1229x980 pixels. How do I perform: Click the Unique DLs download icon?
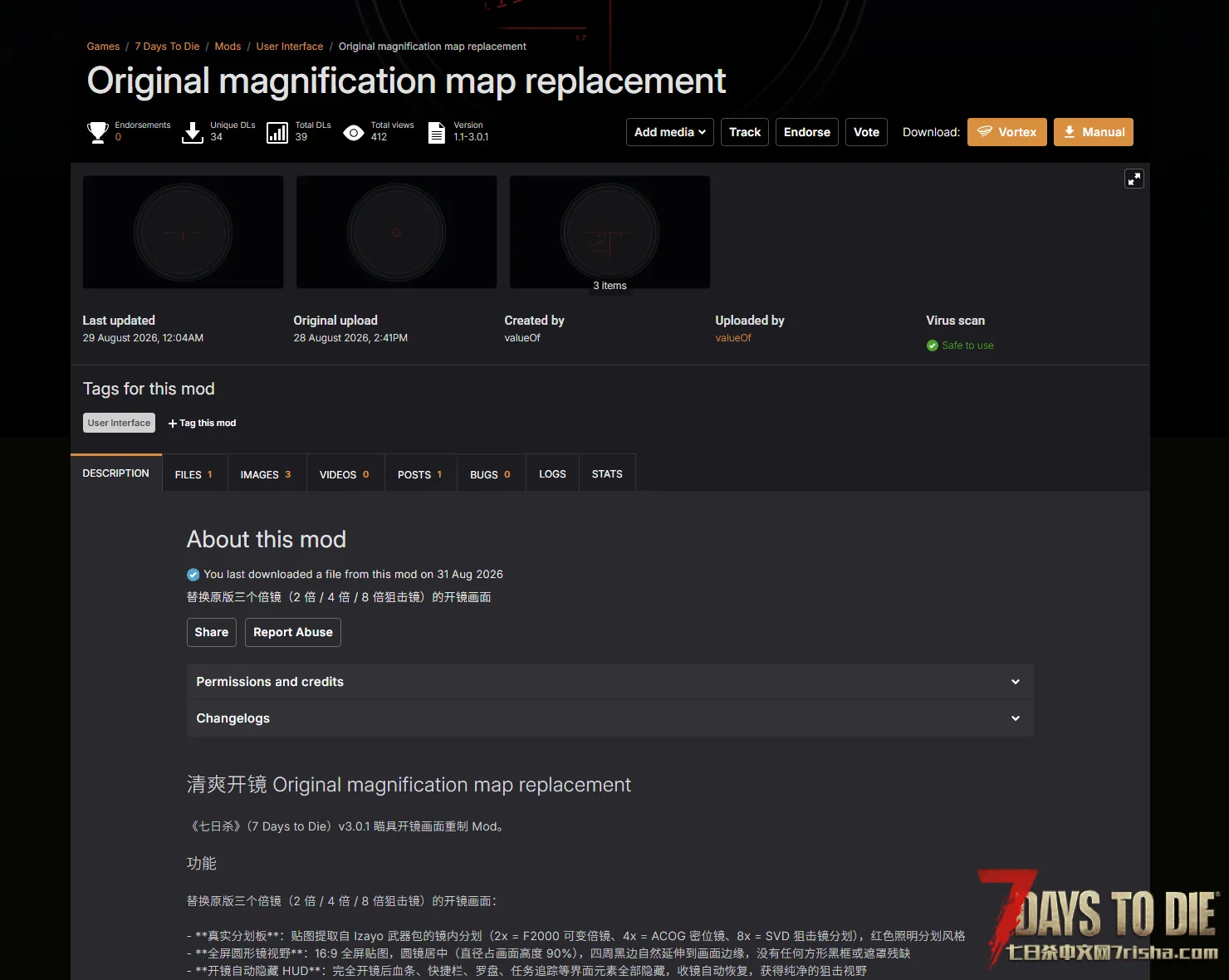(x=193, y=132)
